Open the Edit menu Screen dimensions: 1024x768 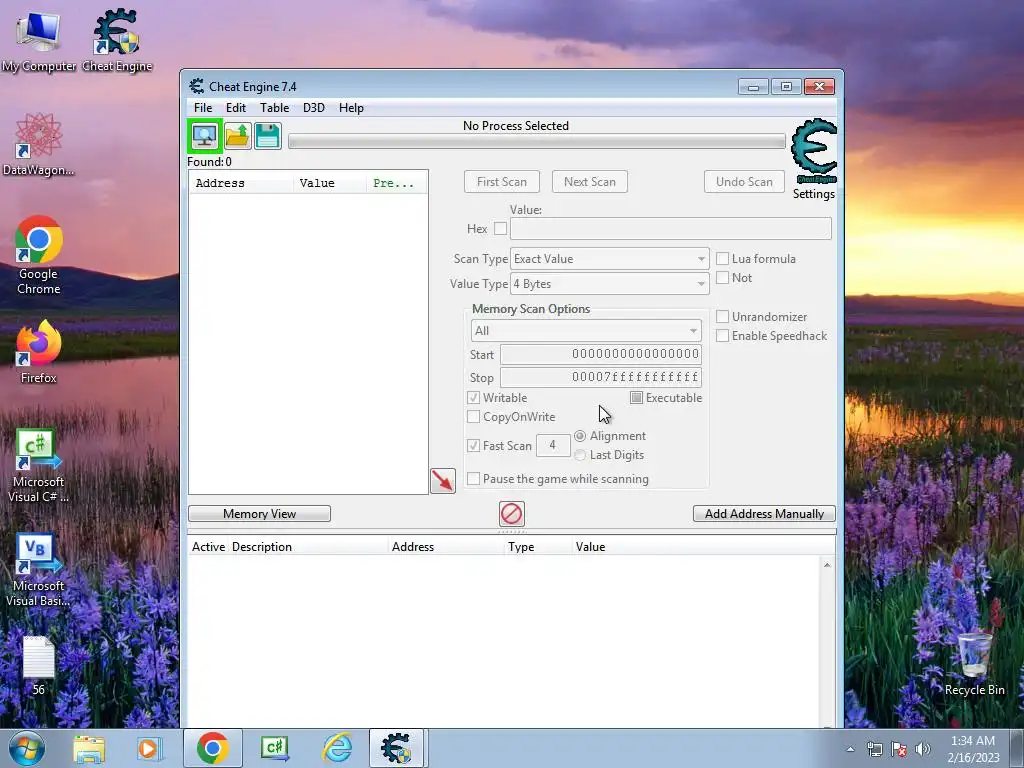pos(236,108)
